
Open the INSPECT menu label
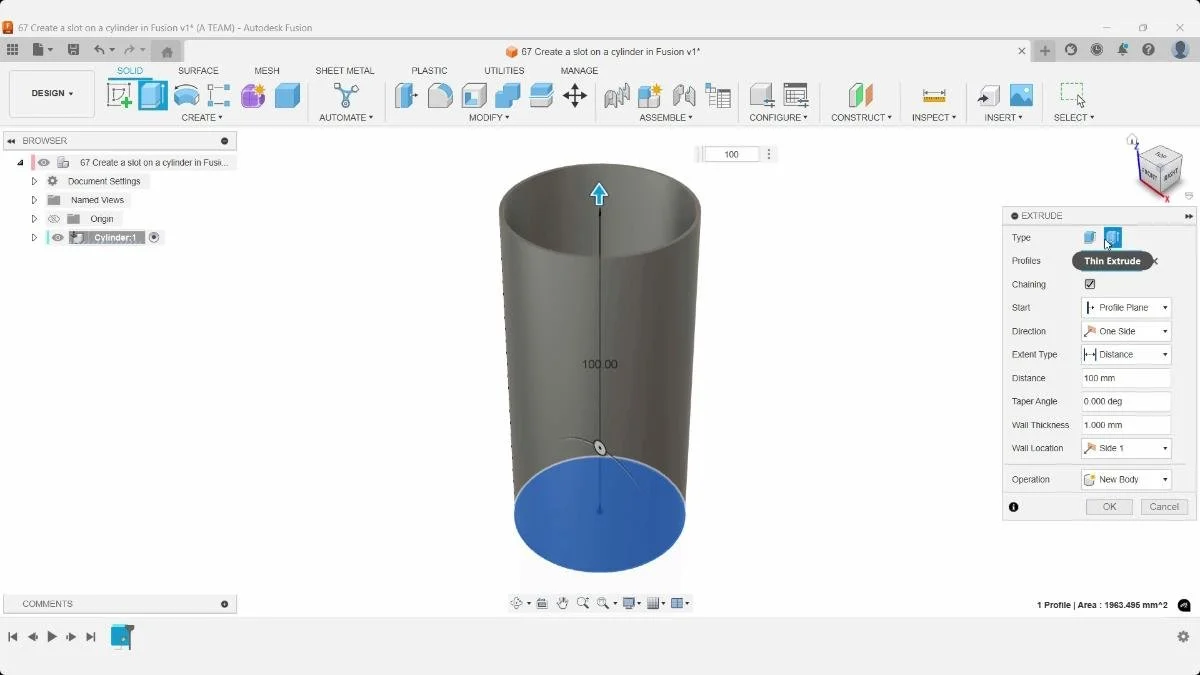pos(934,118)
